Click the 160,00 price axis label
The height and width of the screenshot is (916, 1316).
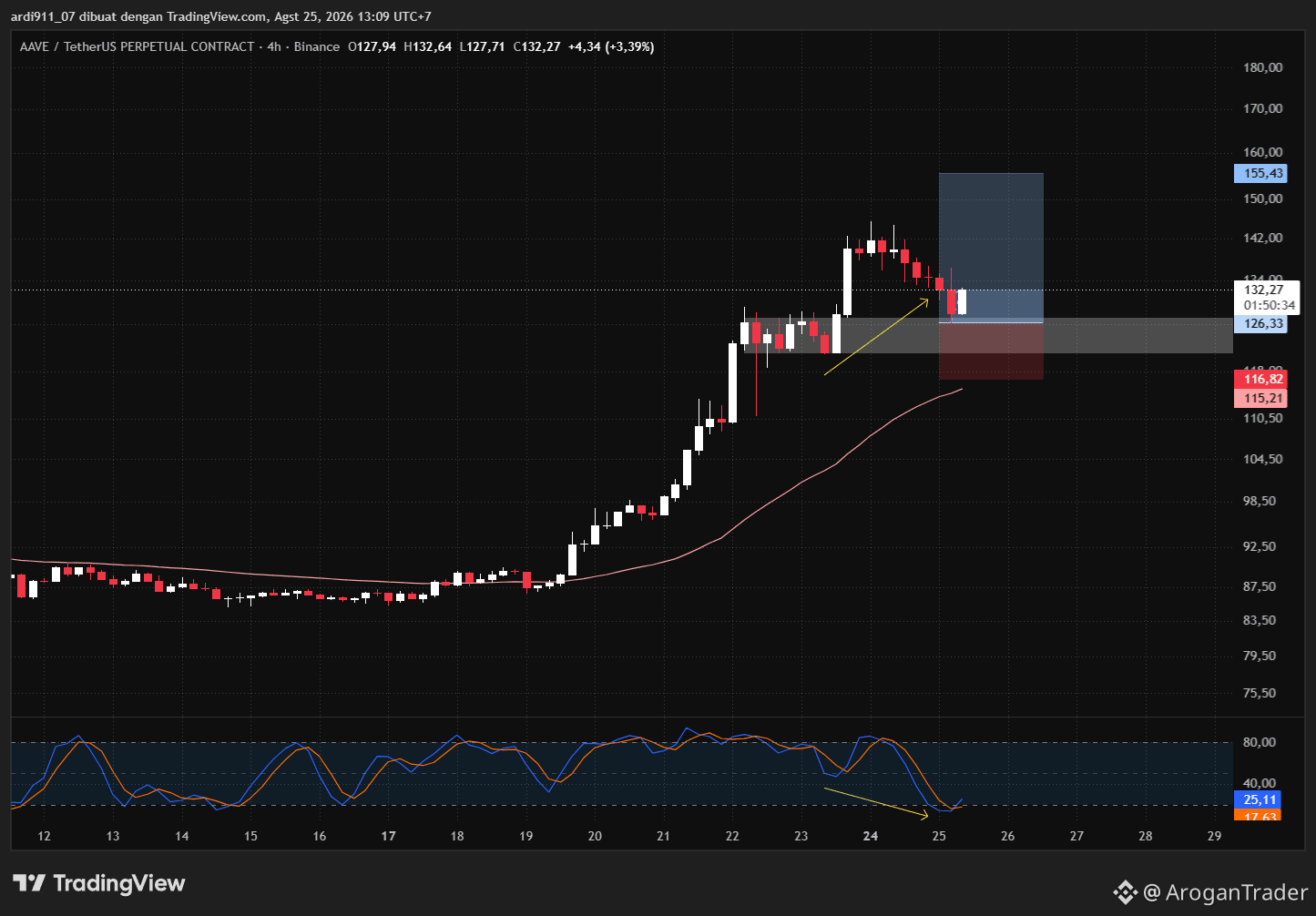(1263, 152)
